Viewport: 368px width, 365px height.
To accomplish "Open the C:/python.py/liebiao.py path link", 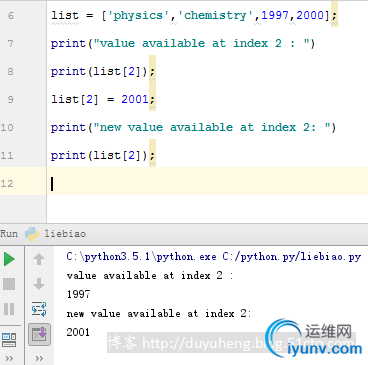I will (x=292, y=257).
